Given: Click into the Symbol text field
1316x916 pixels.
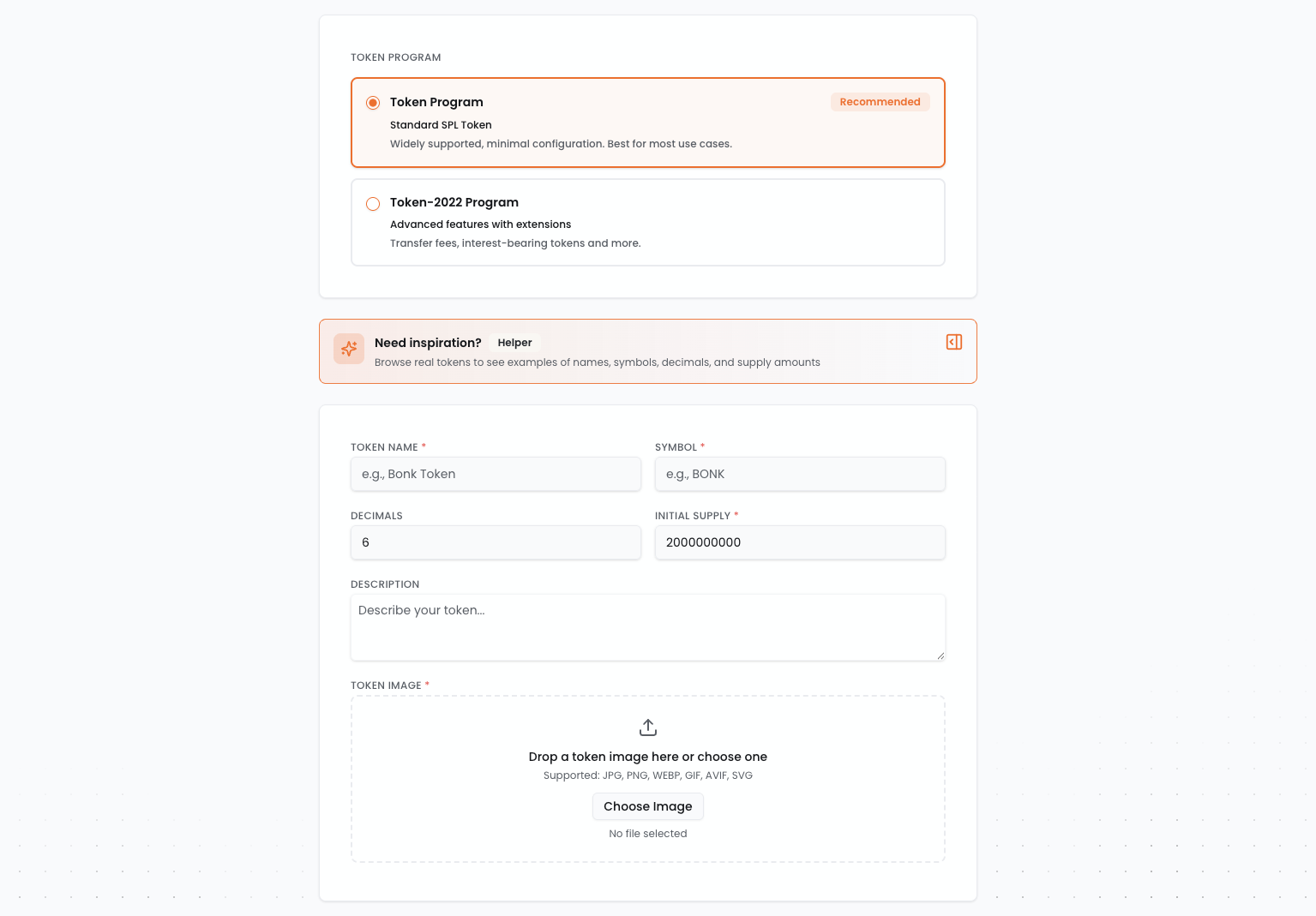Looking at the screenshot, I should tap(799, 474).
